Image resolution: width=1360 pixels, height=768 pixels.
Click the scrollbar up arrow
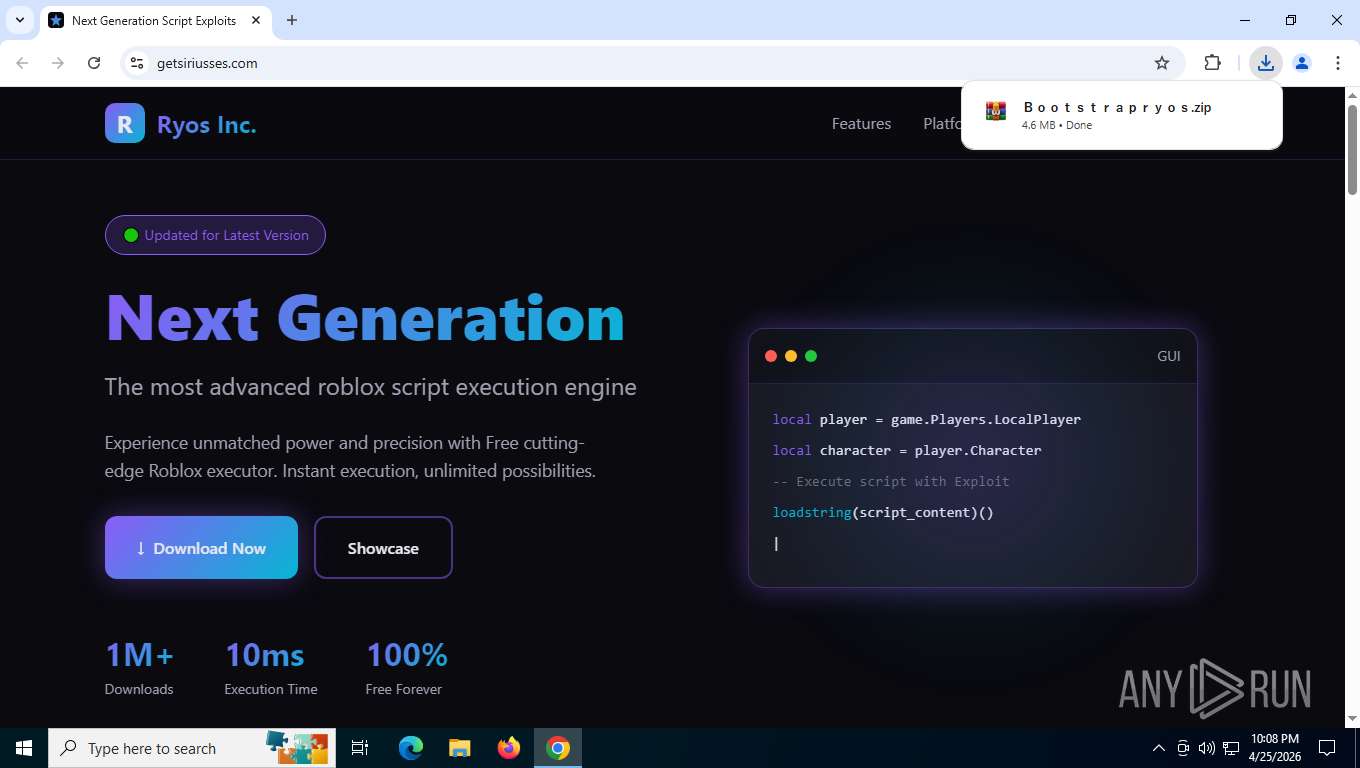[x=1352, y=95]
